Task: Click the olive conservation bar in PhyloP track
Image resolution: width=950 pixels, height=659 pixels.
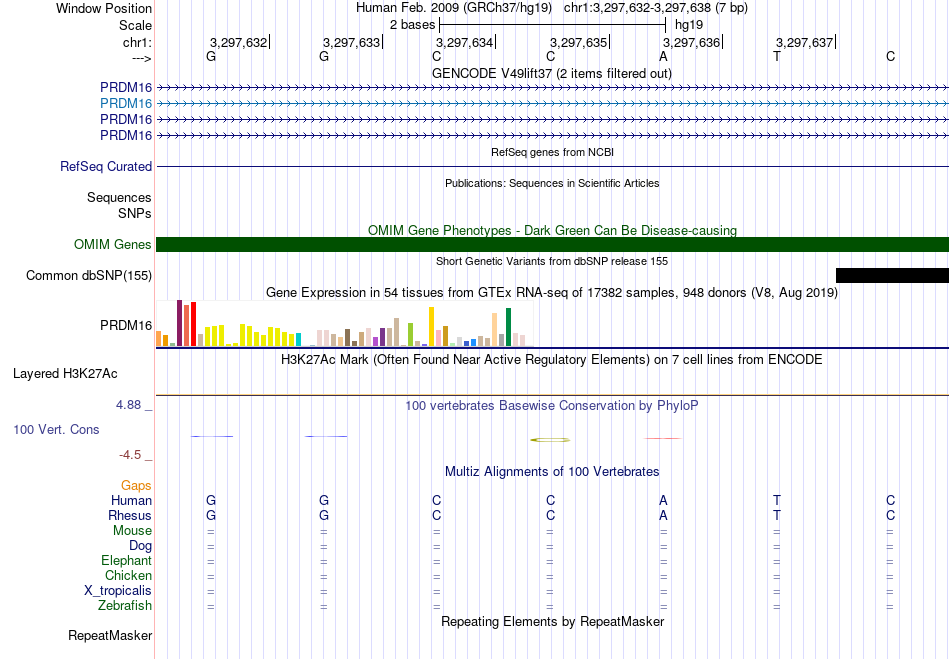Action: point(550,440)
